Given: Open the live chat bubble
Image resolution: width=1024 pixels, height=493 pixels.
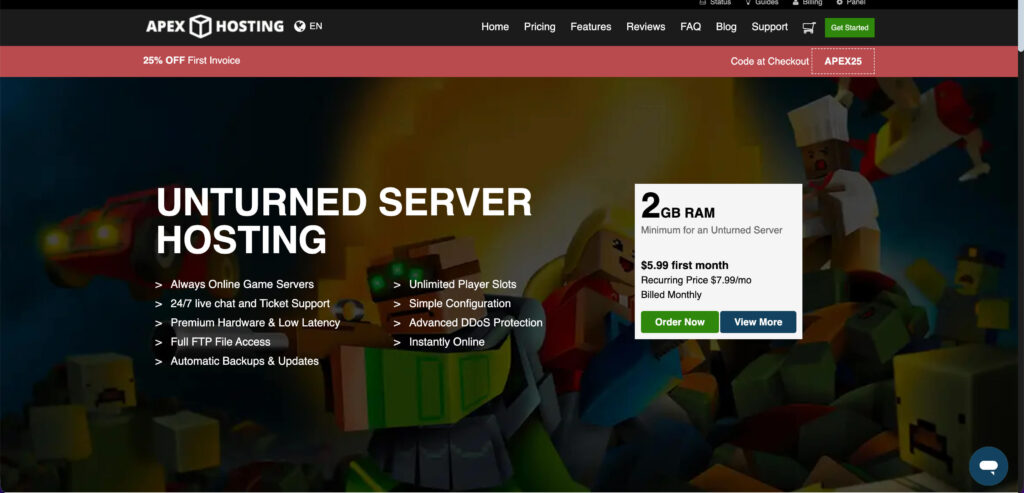Looking at the screenshot, I should tap(988, 466).
